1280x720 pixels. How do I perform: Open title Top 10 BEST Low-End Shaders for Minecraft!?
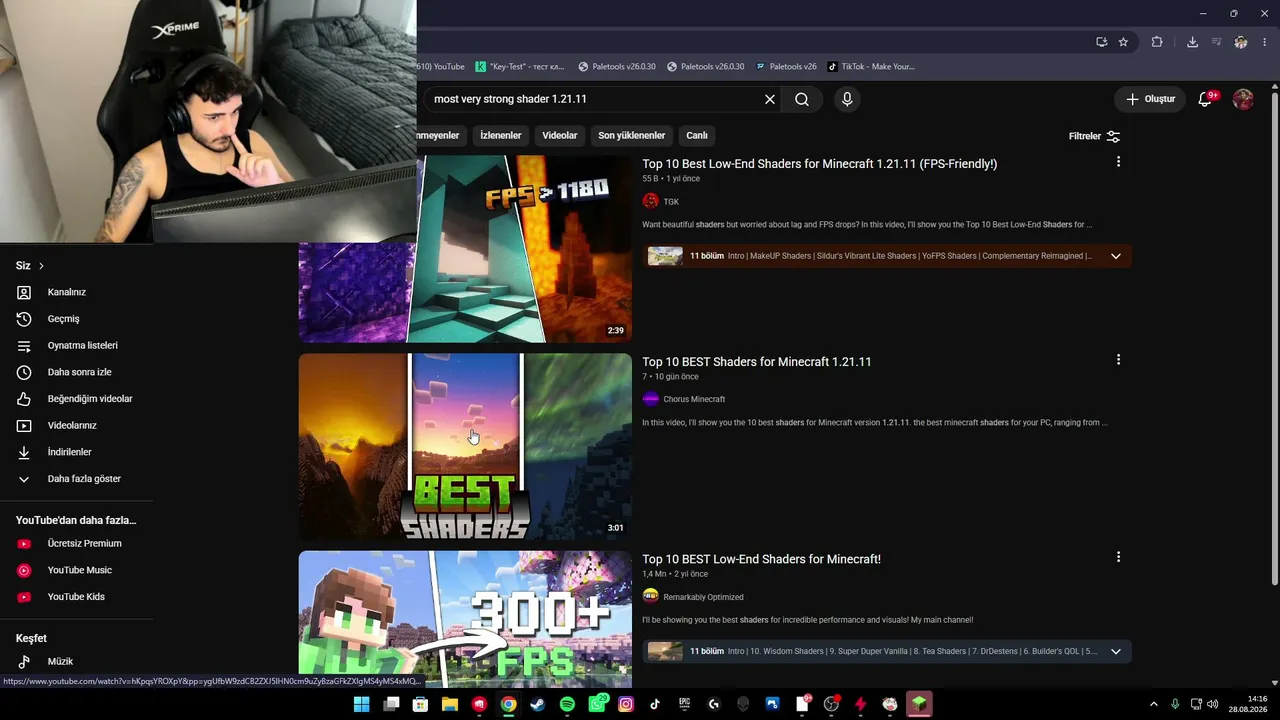tap(761, 559)
